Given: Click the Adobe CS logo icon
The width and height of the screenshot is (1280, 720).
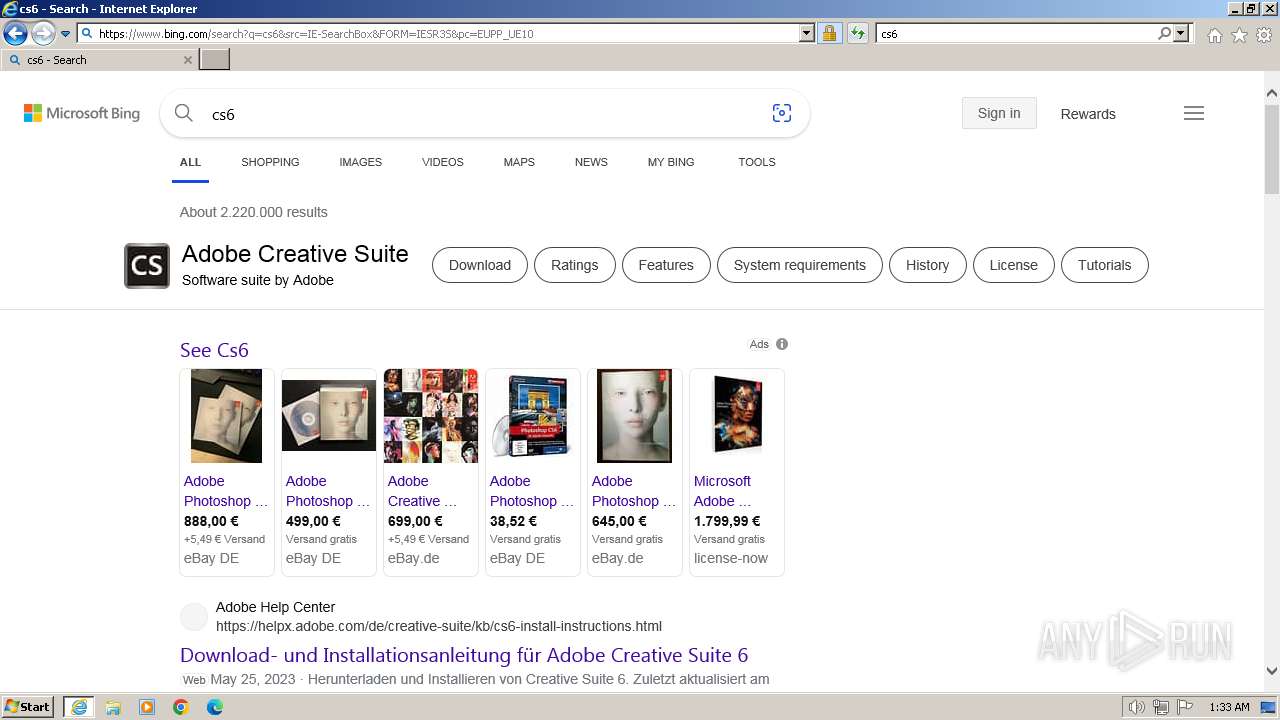Looking at the screenshot, I should (x=147, y=266).
